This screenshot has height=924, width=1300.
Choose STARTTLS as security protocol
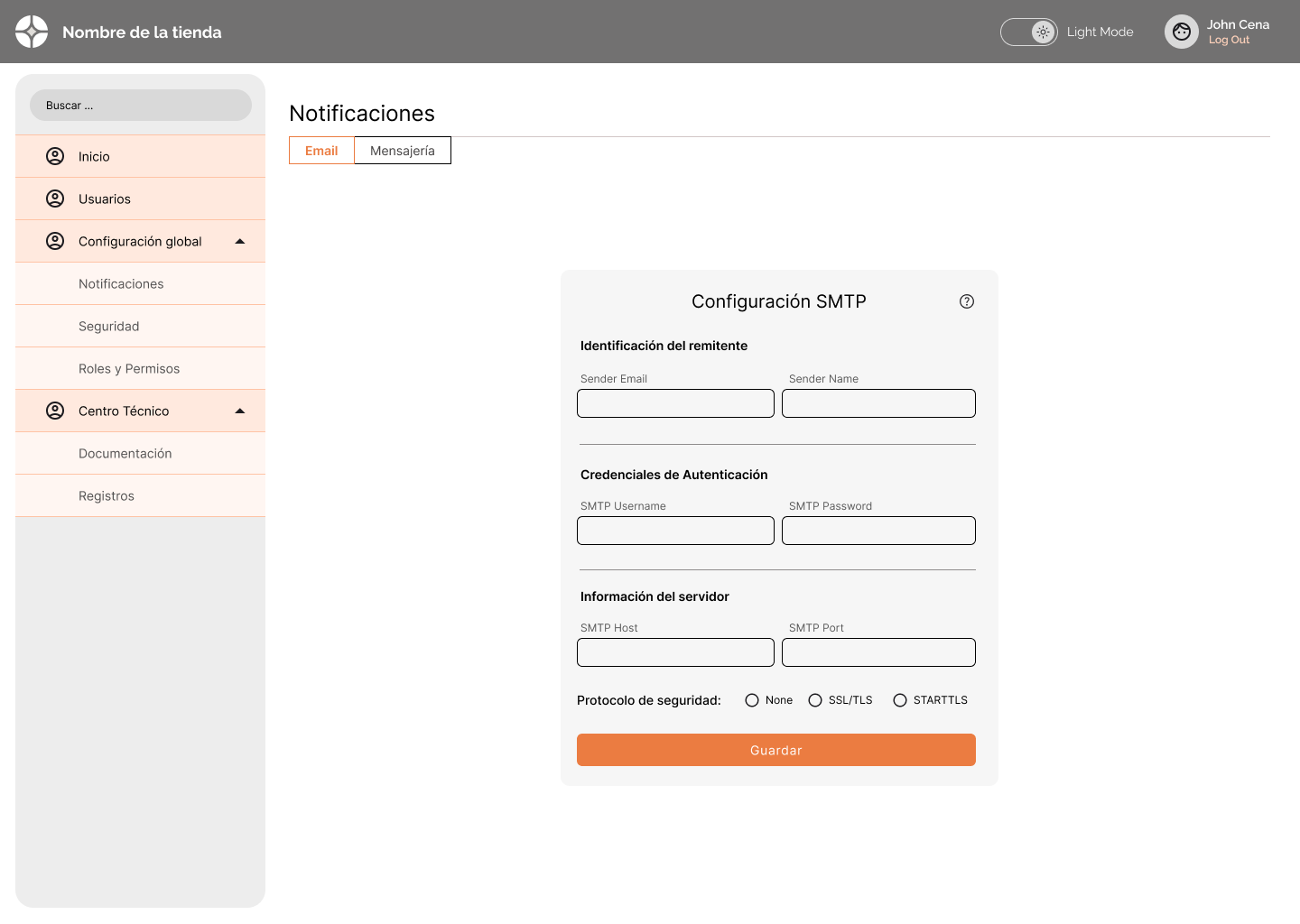pos(900,700)
